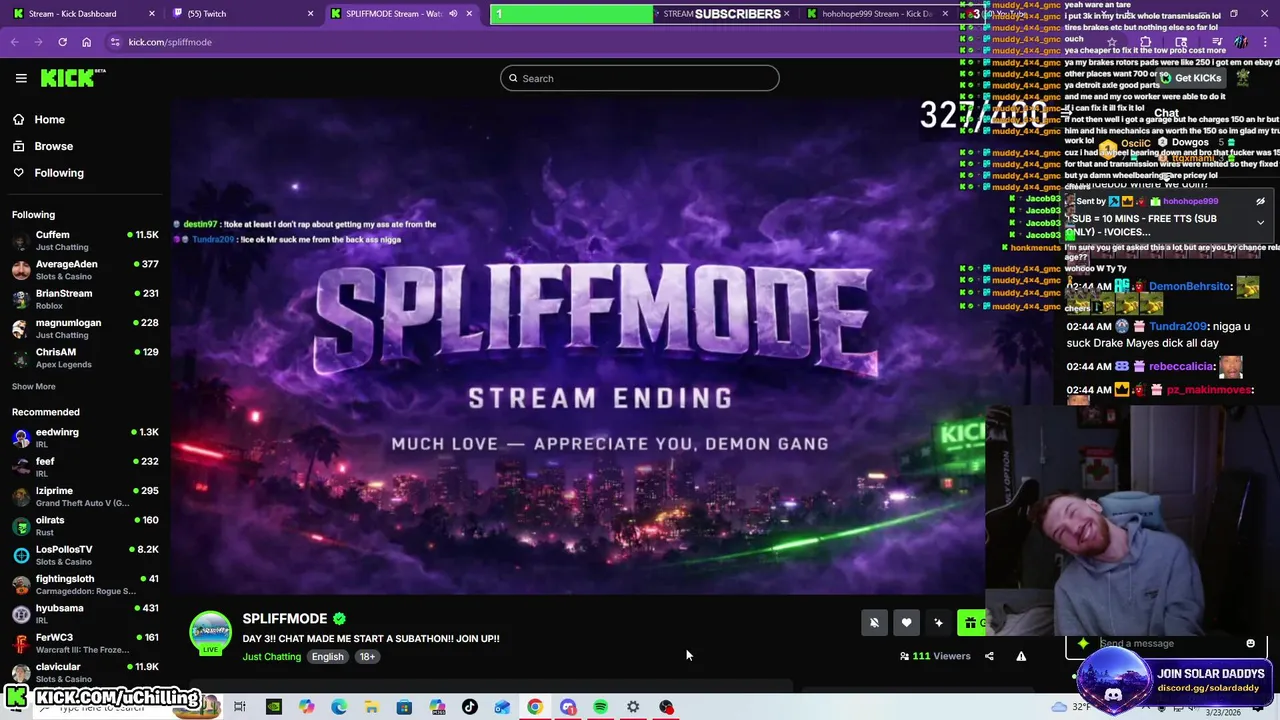Click the green gift subs button
Viewport: 1280px width, 720px height.
[971, 623]
